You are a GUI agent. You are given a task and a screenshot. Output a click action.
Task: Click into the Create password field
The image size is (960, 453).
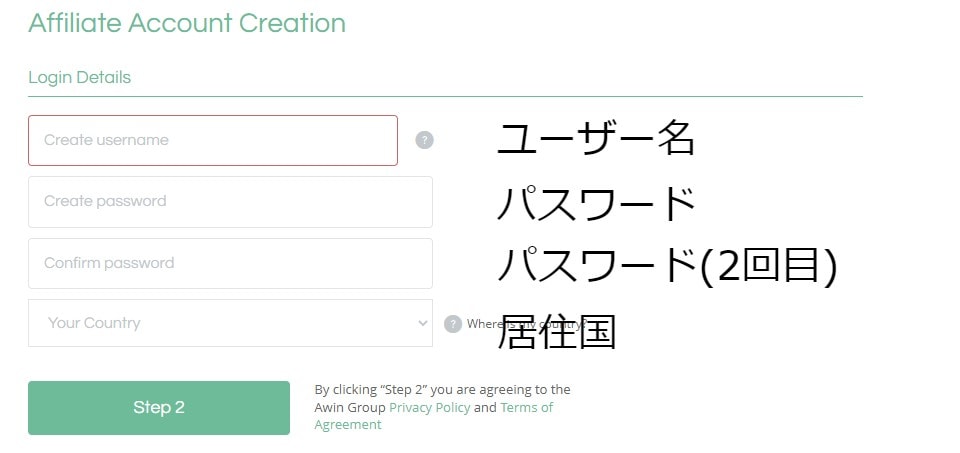[230, 202]
